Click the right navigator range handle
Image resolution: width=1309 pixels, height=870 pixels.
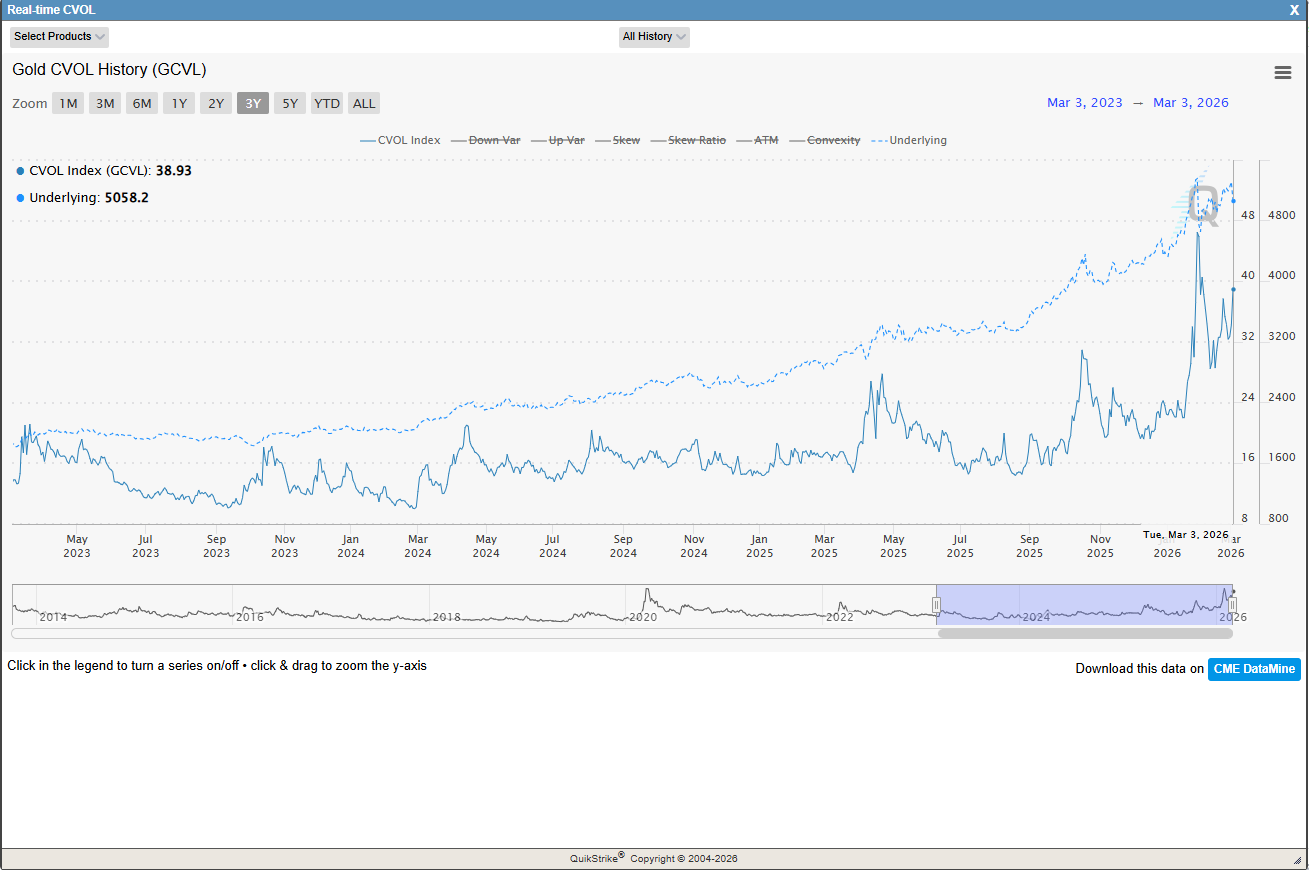pos(1232,605)
